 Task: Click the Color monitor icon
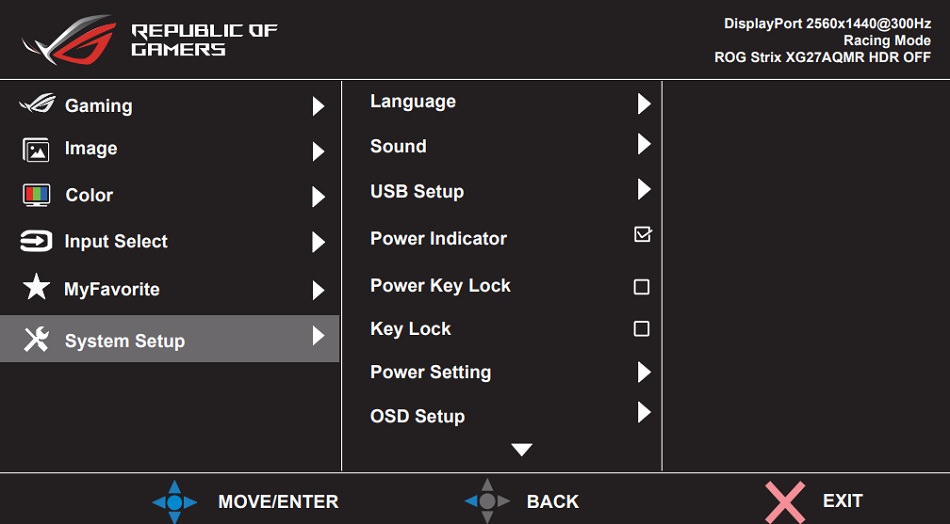(x=36, y=195)
